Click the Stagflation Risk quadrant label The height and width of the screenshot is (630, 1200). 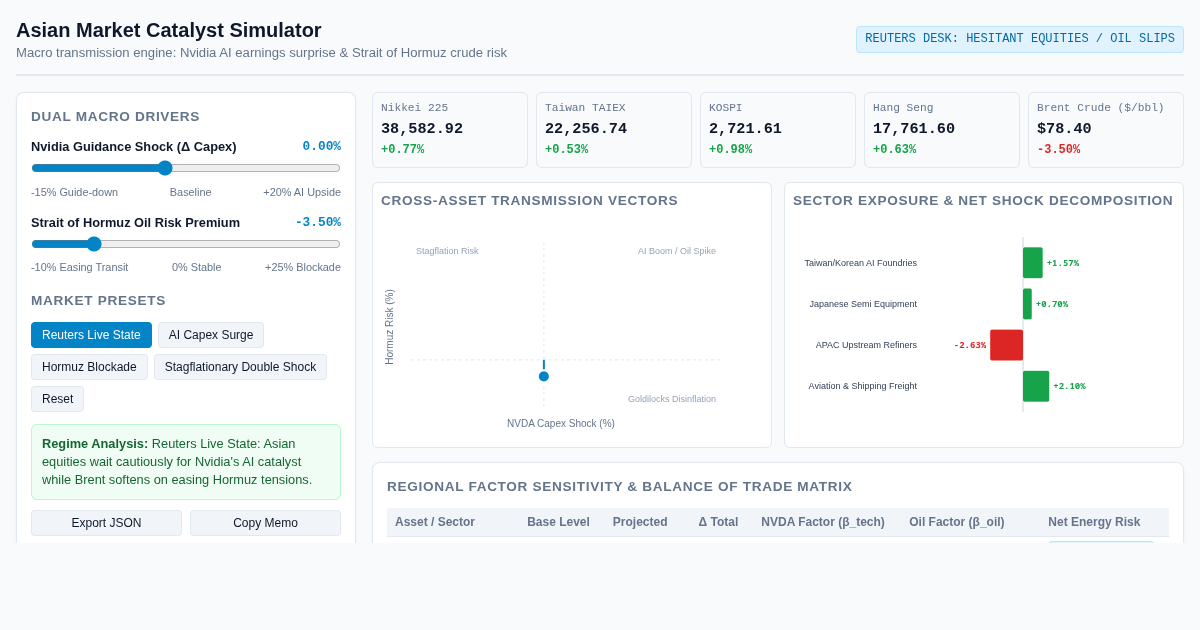tap(447, 251)
